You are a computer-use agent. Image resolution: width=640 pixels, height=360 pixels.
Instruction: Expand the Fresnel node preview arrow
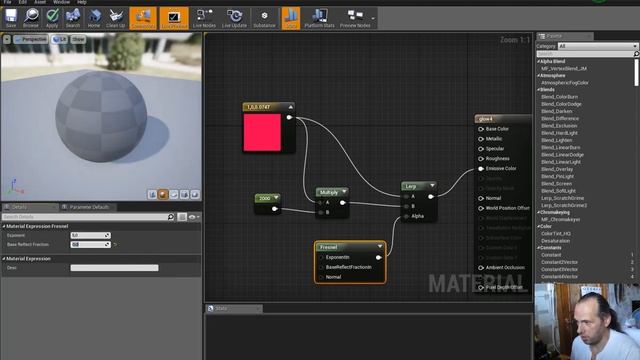tap(380, 247)
